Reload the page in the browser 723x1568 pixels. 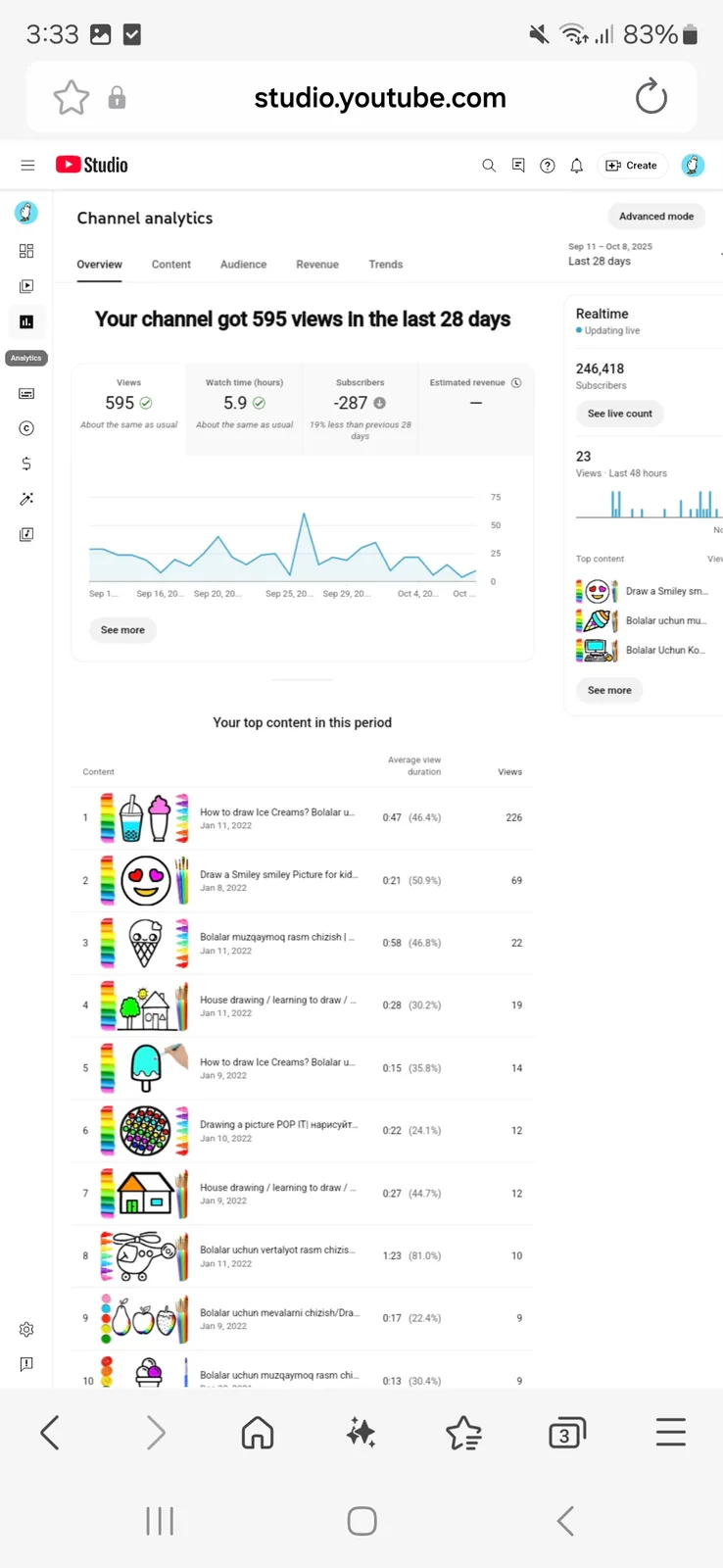[x=651, y=97]
